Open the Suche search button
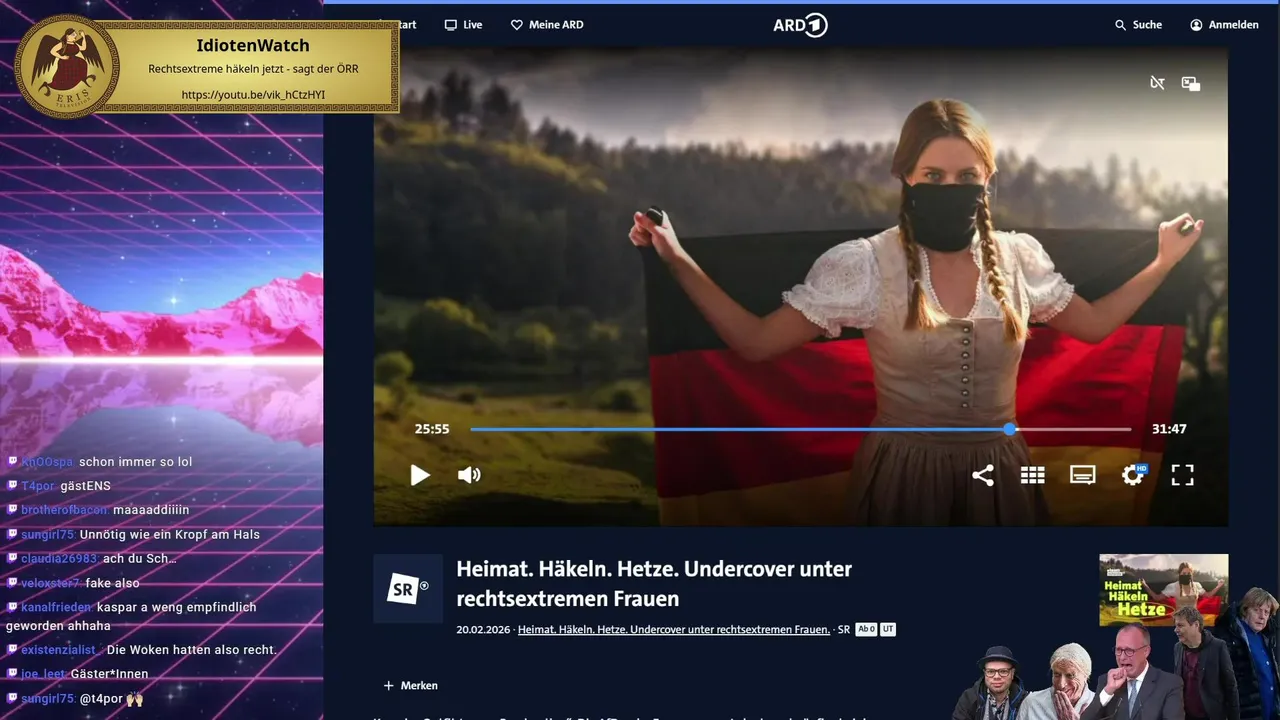This screenshot has width=1280, height=720. pos(1138,25)
